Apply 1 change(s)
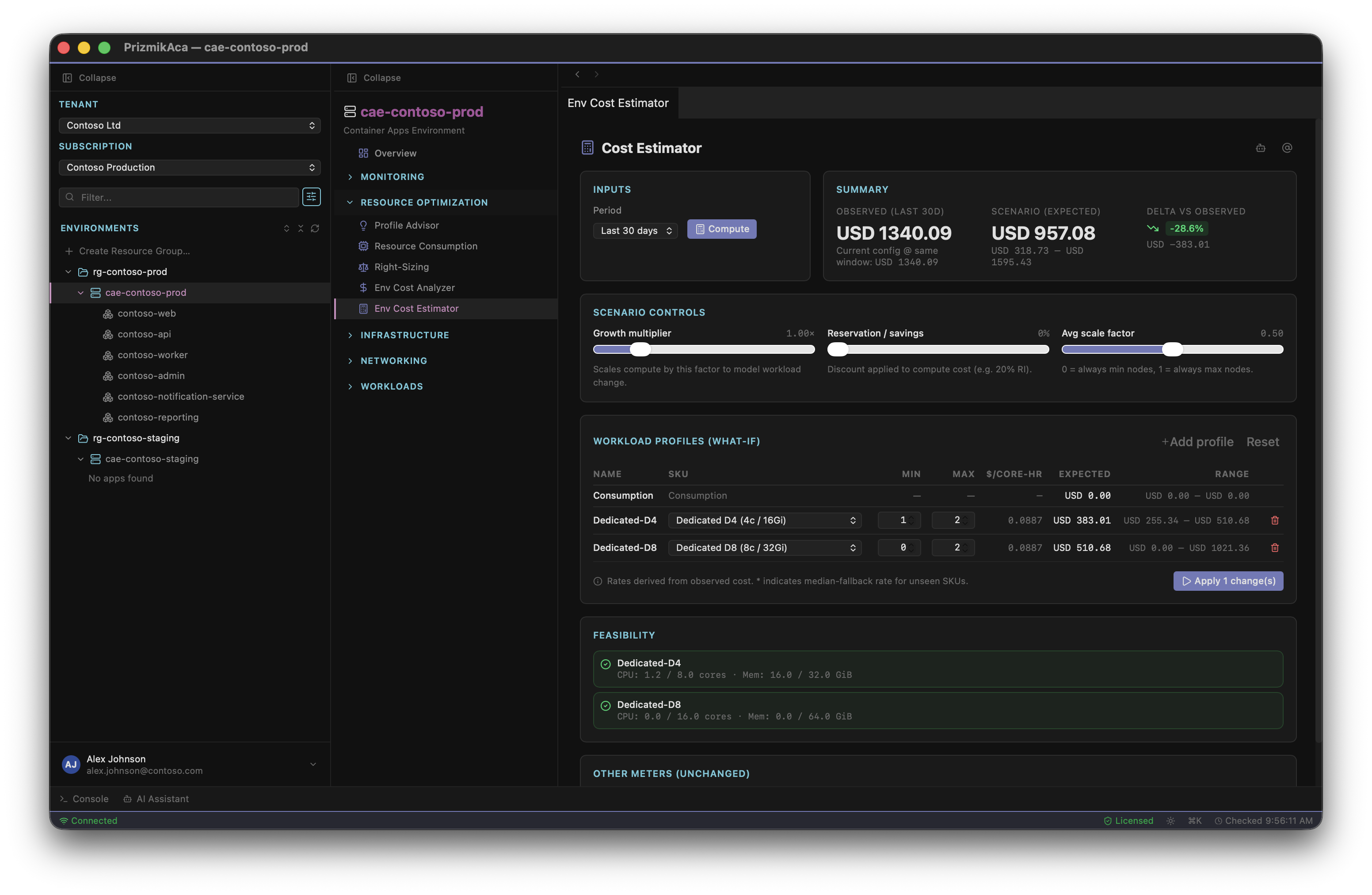The image size is (1372, 895). [1228, 581]
